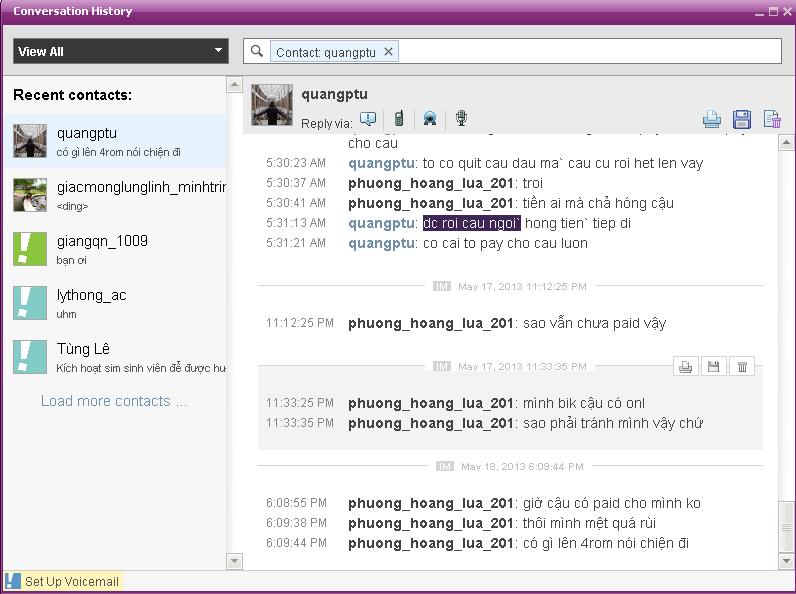Click message "giờ cậu có paid cho mình ko"
This screenshot has width=796, height=594.
(612, 503)
